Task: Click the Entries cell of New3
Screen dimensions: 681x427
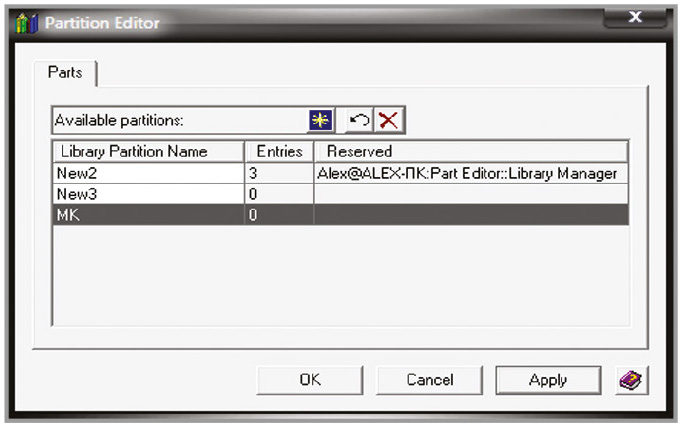Action: (x=278, y=194)
